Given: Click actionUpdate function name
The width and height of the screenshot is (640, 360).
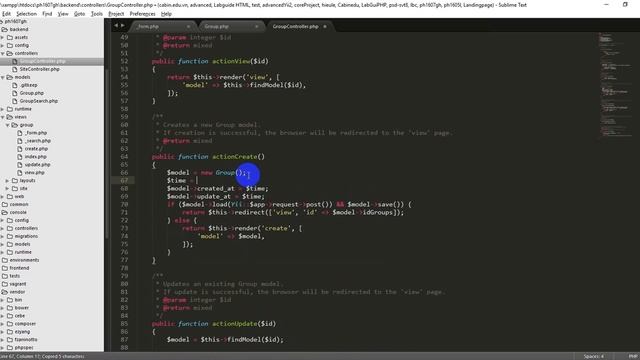Looking at the screenshot, I should pyautogui.click(x=235, y=324).
